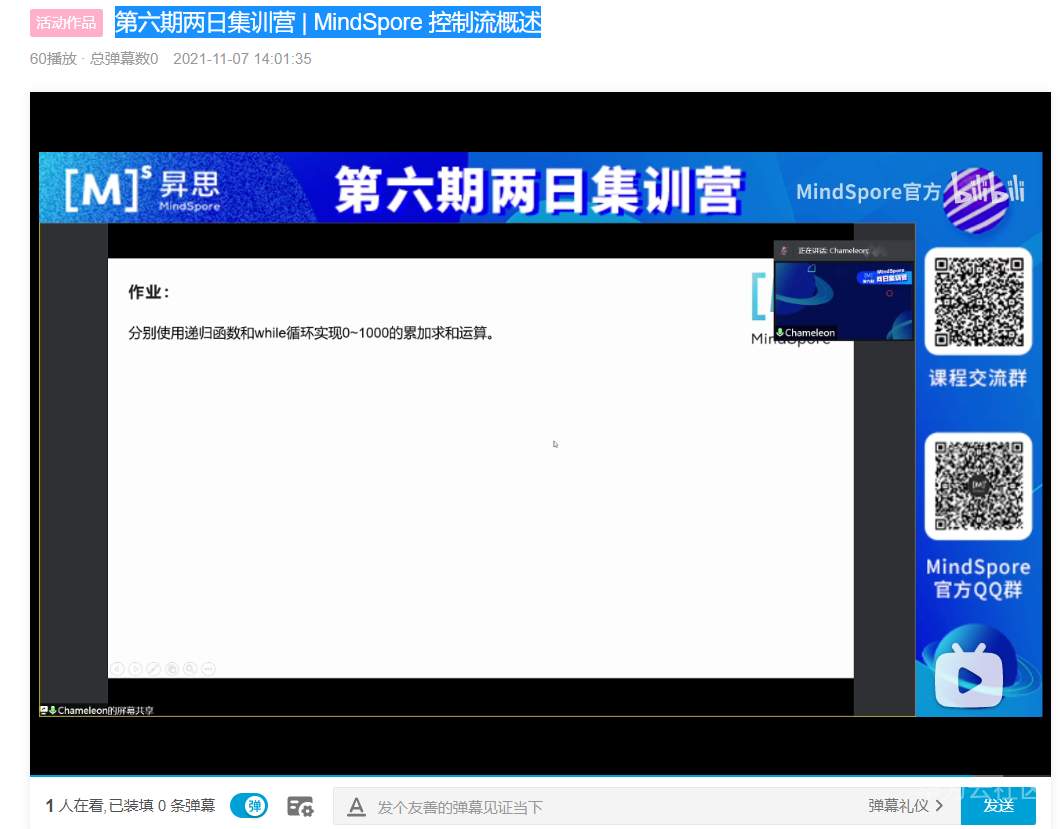Select the slide's pen annotation icon
This screenshot has width=1063, height=829.
[x=154, y=669]
